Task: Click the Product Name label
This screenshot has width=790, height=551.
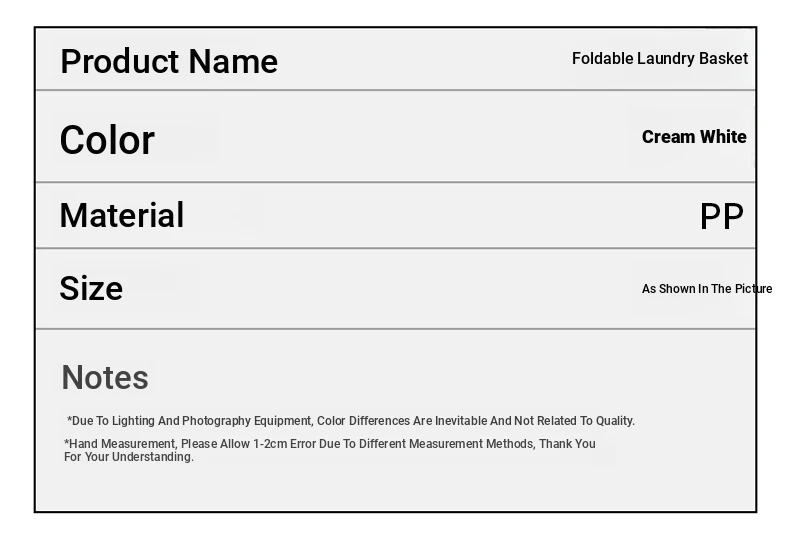Action: coord(169,61)
